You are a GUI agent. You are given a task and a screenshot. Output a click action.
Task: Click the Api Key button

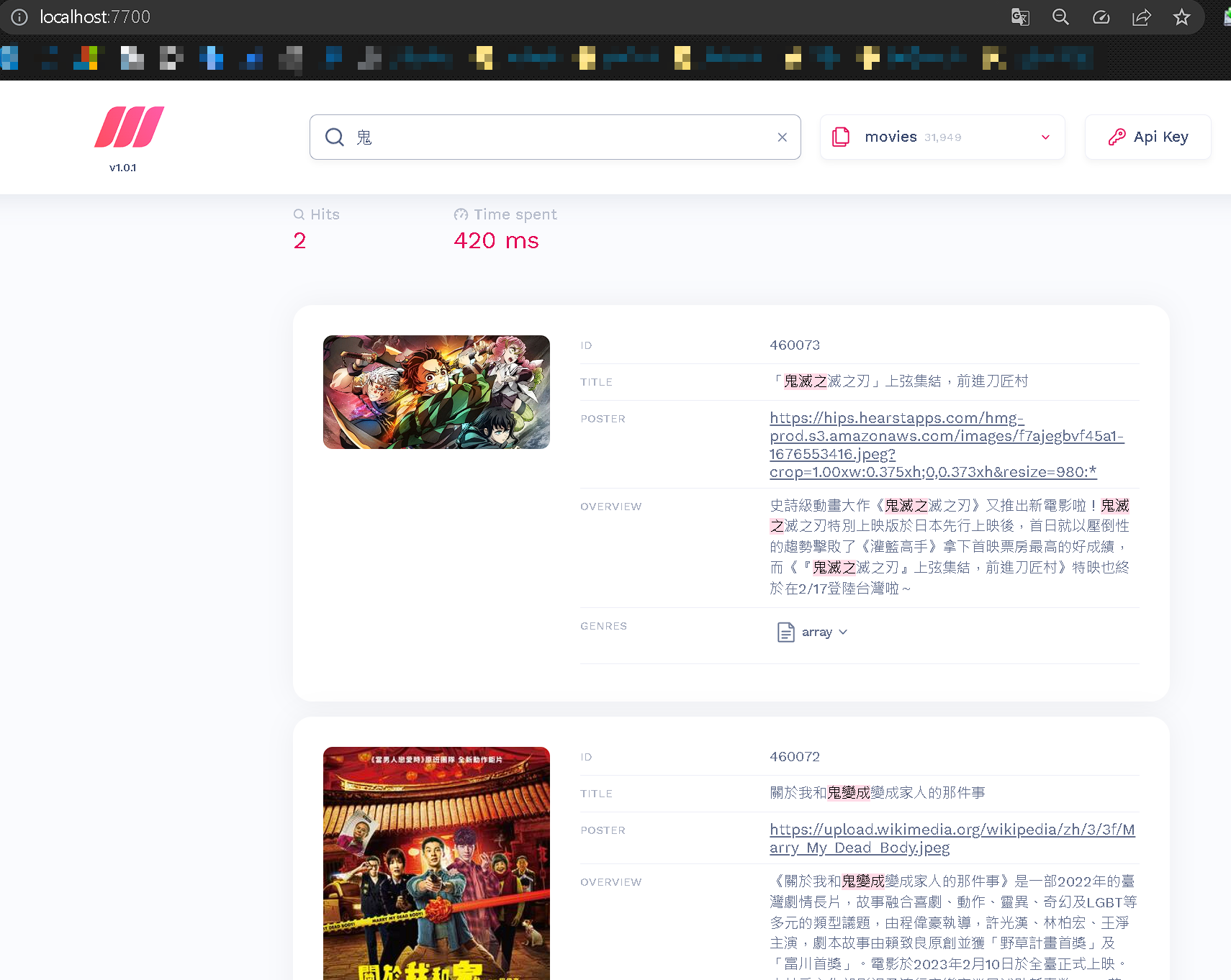pyautogui.click(x=1147, y=136)
